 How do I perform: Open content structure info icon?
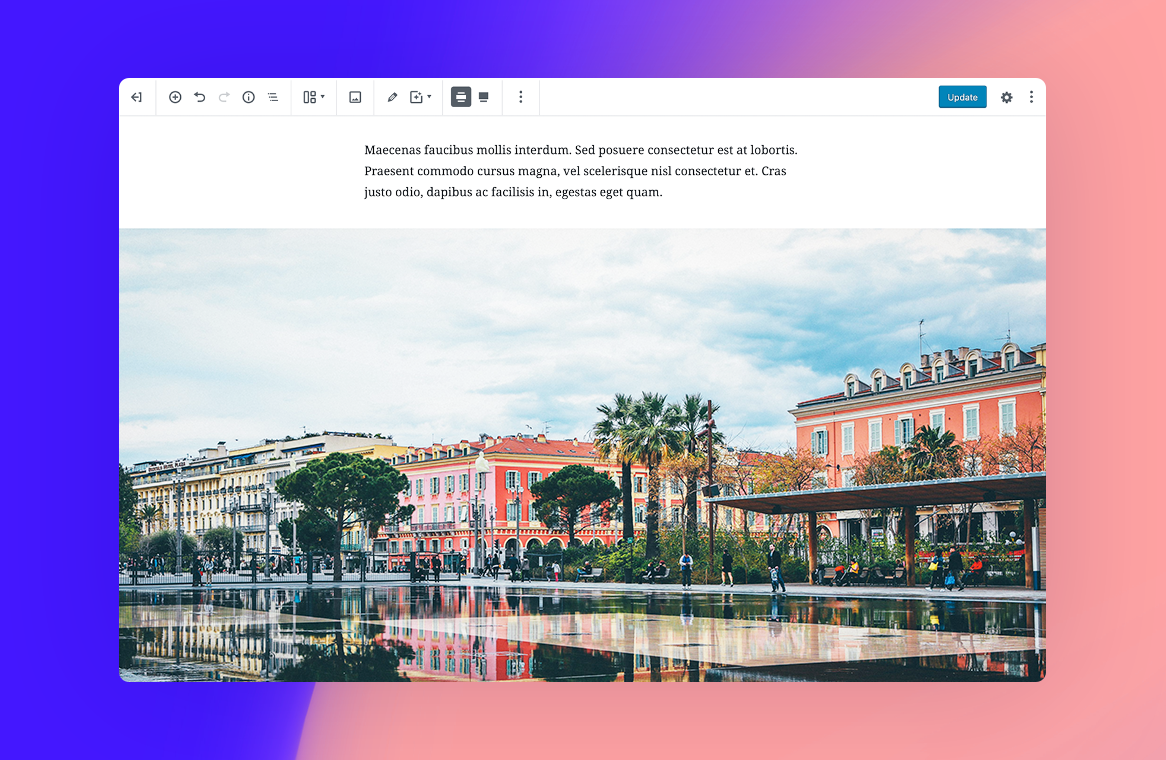click(248, 97)
